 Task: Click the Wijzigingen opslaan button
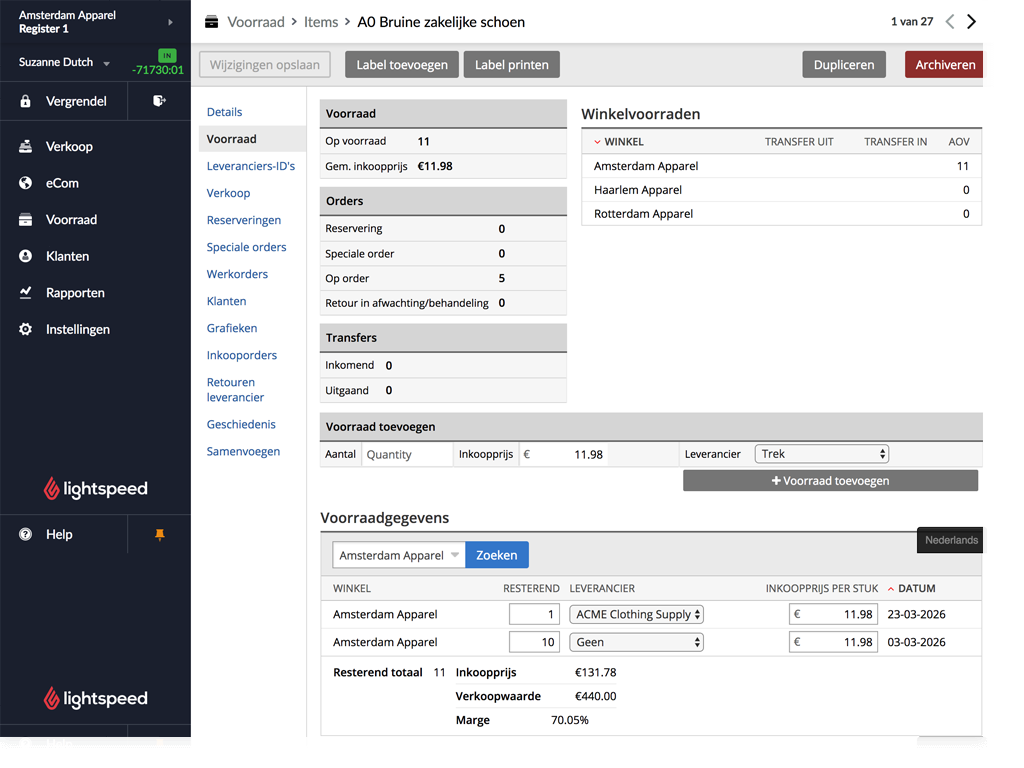(x=264, y=65)
